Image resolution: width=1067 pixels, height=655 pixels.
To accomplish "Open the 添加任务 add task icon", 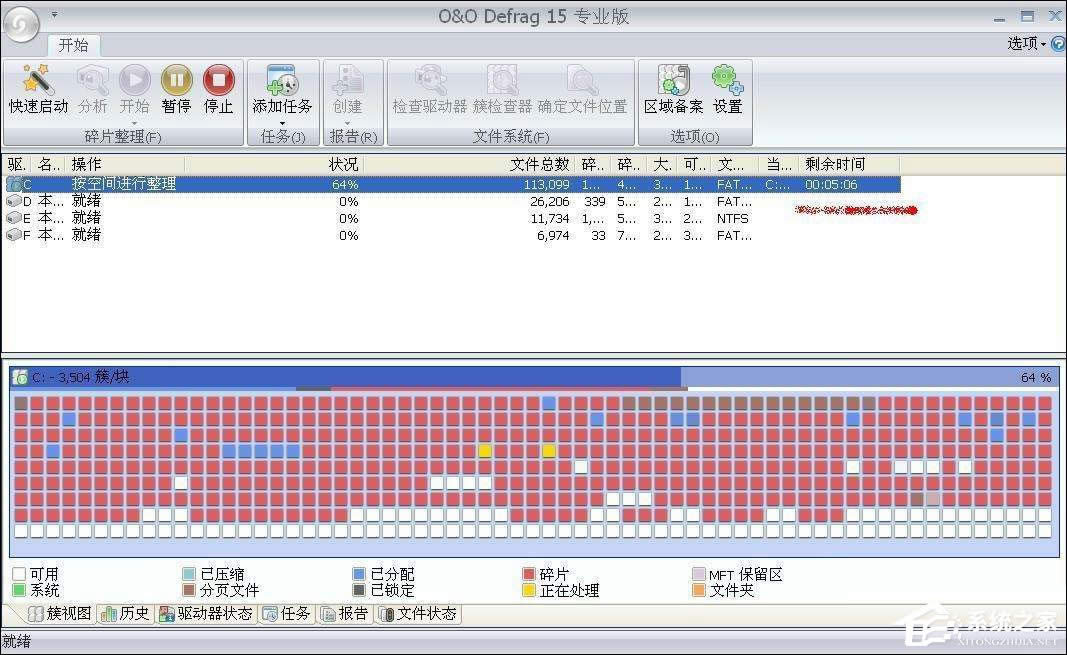I will click(x=282, y=81).
